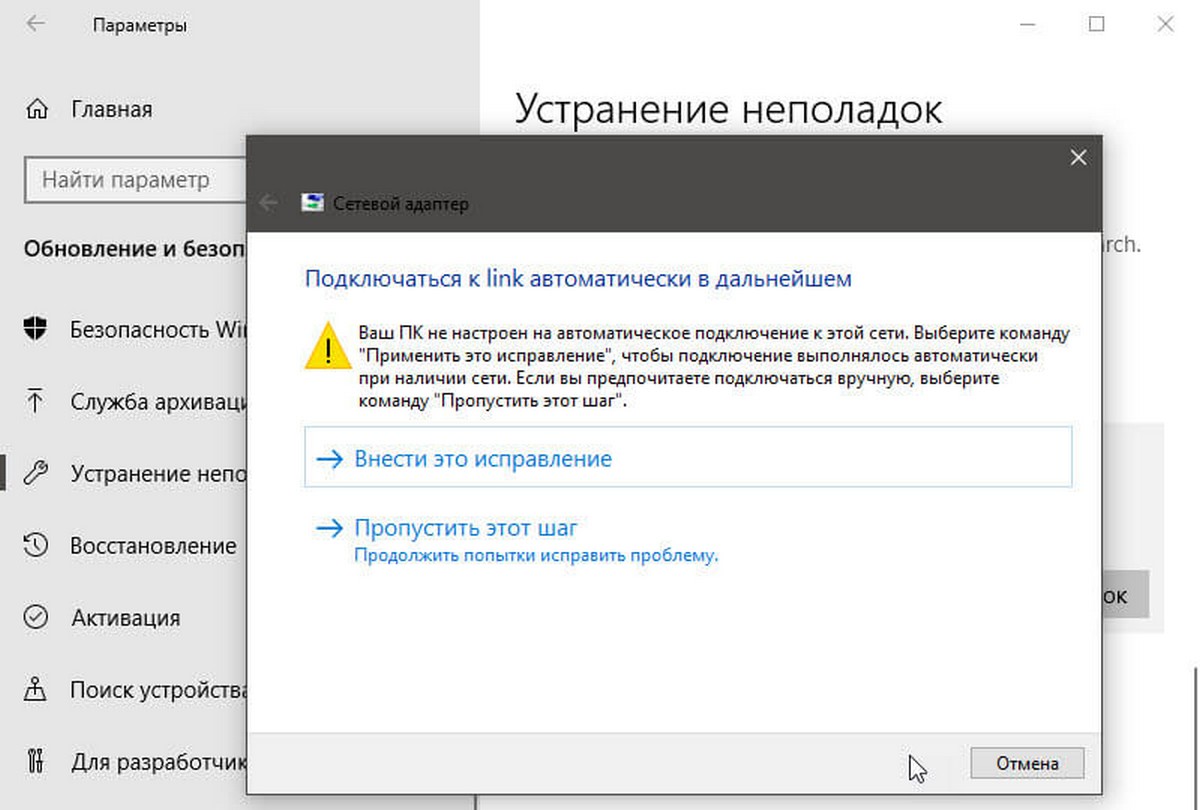Open Восстановление settings section

pyautogui.click(x=153, y=546)
